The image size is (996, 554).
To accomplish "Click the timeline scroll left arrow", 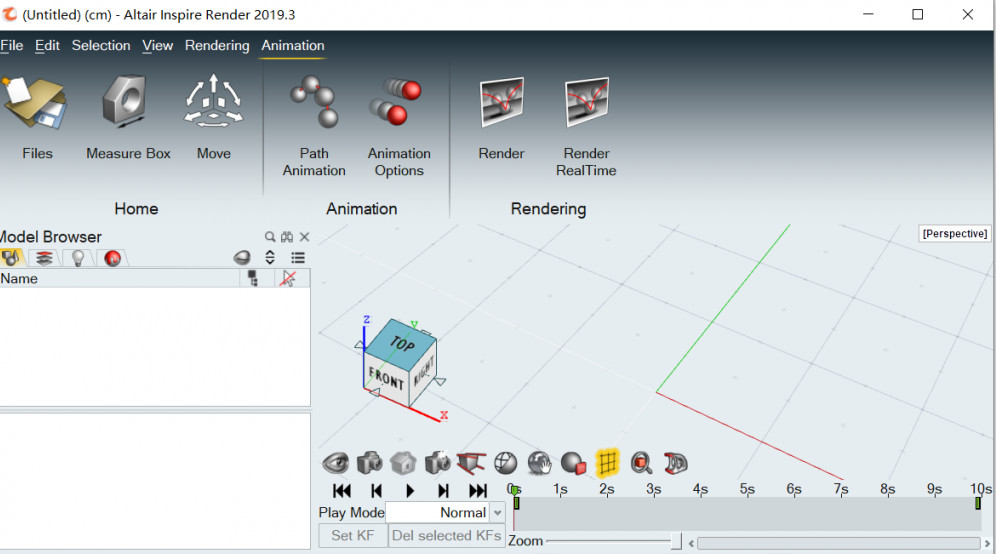I will [x=691, y=543].
